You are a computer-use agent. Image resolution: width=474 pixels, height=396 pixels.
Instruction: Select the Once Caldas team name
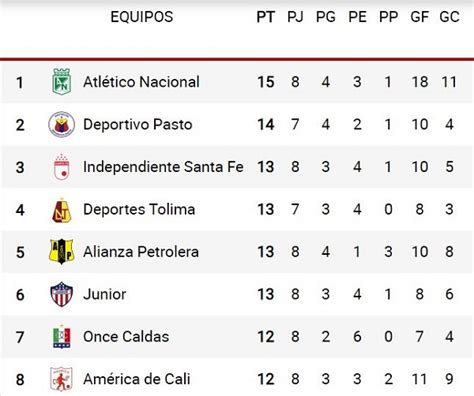126,337
